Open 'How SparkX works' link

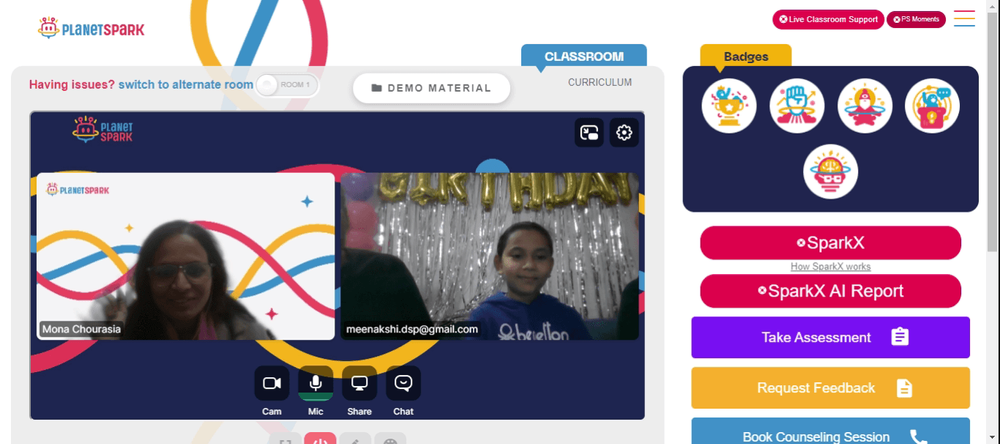pos(830,267)
